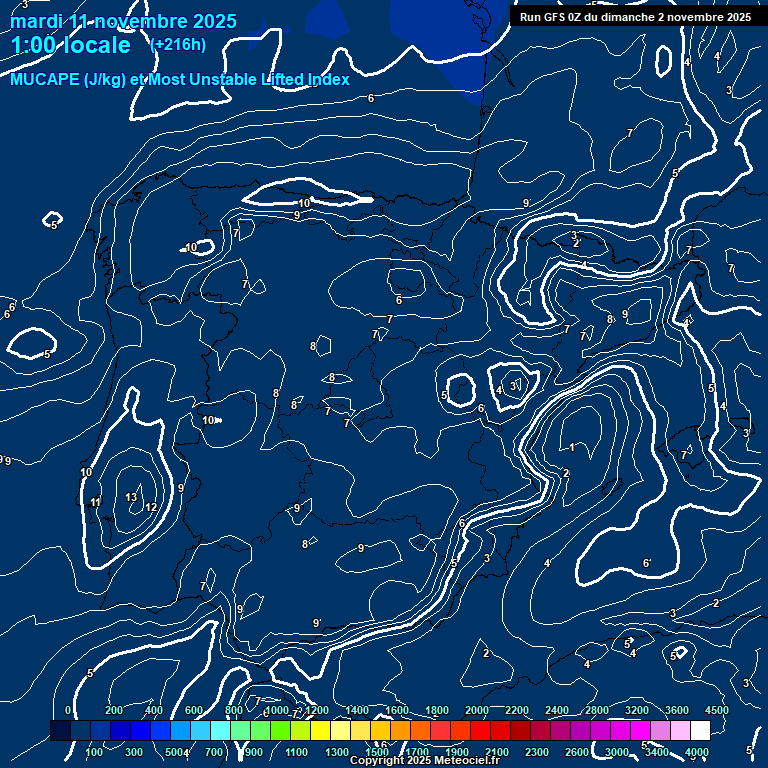This screenshot has height=768, width=768.
Task: Click the '1' contour label in the eastern low
Action: coord(572,447)
